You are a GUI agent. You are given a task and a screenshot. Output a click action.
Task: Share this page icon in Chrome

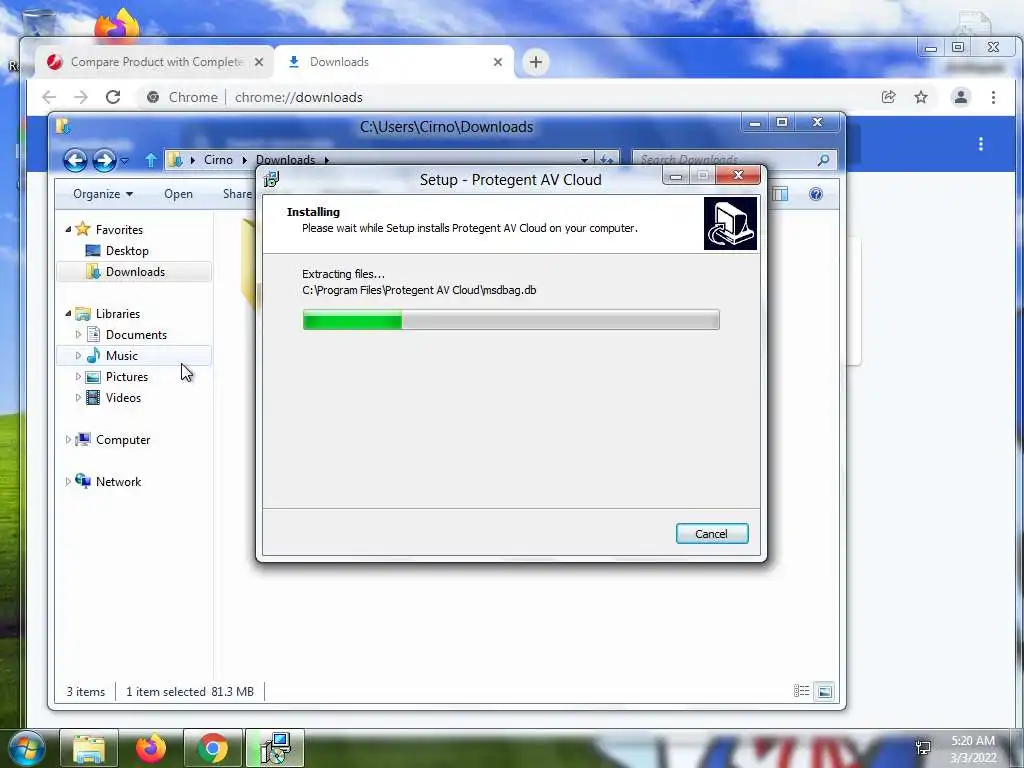(888, 97)
